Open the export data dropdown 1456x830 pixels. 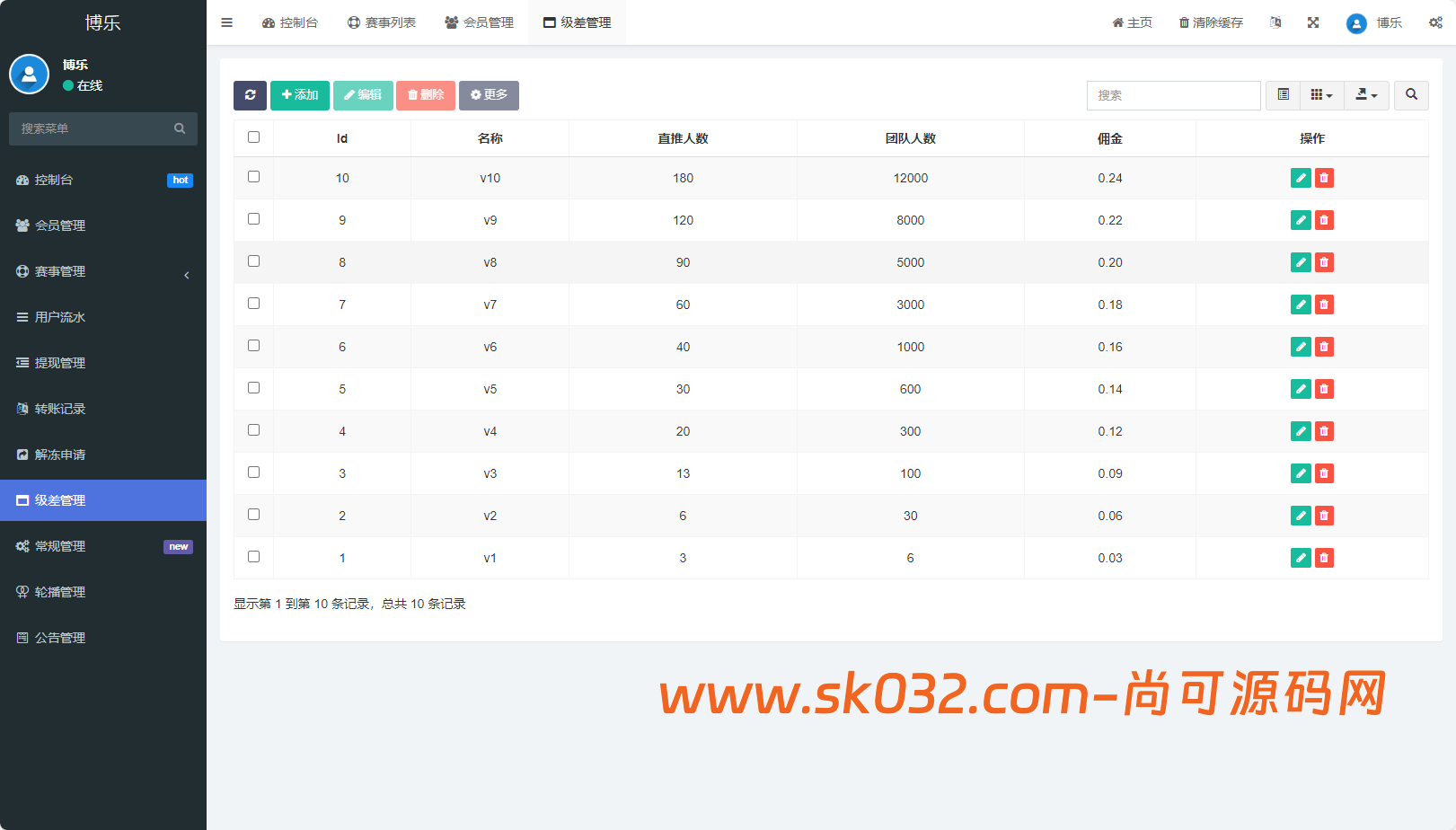[1366, 95]
